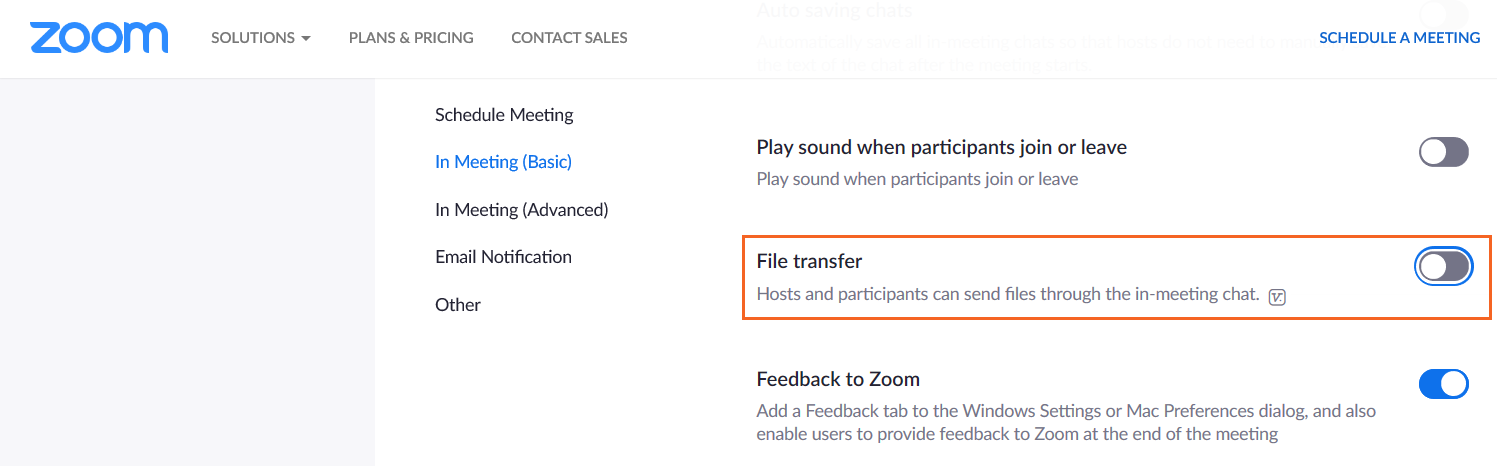Click the File transfer description text
Image resolution: width=1497 pixels, height=466 pixels.
(x=1007, y=294)
